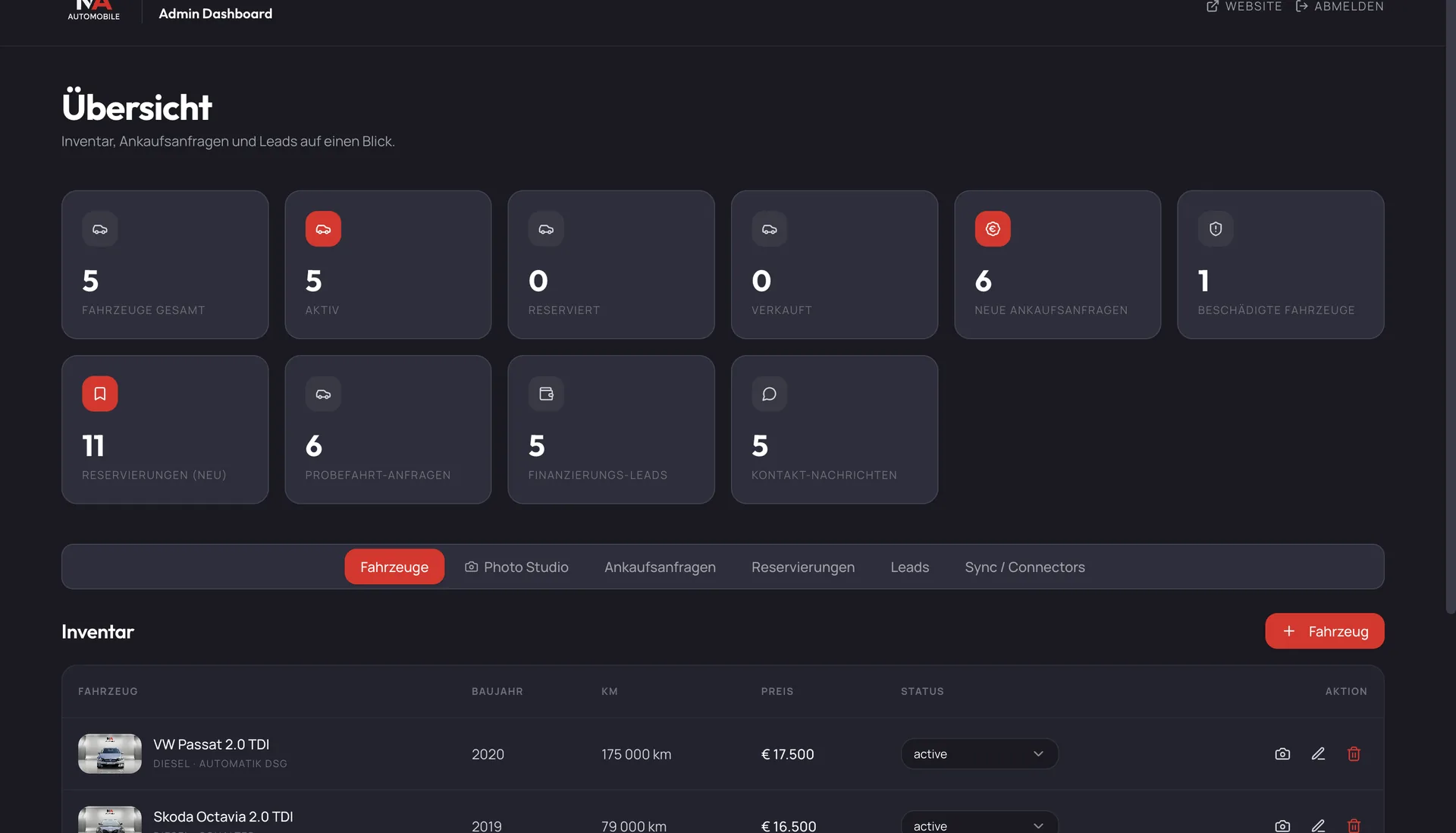Add a new vehicle with Fahrzeug button
This screenshot has width=1456, height=833.
[x=1324, y=631]
